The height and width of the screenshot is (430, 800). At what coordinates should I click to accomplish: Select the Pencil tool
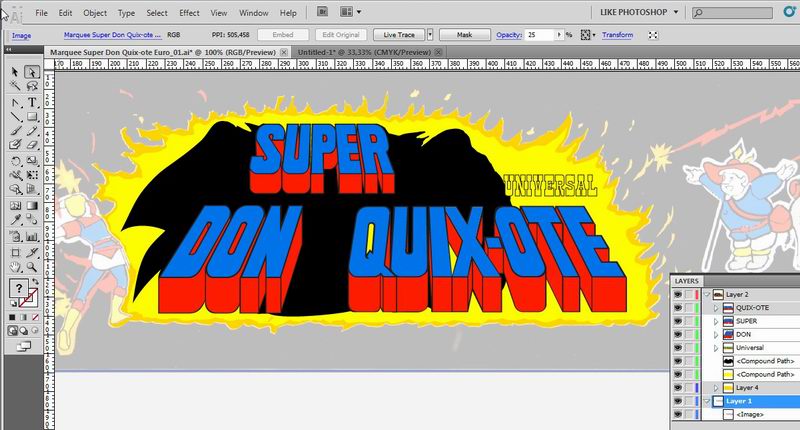[32, 131]
